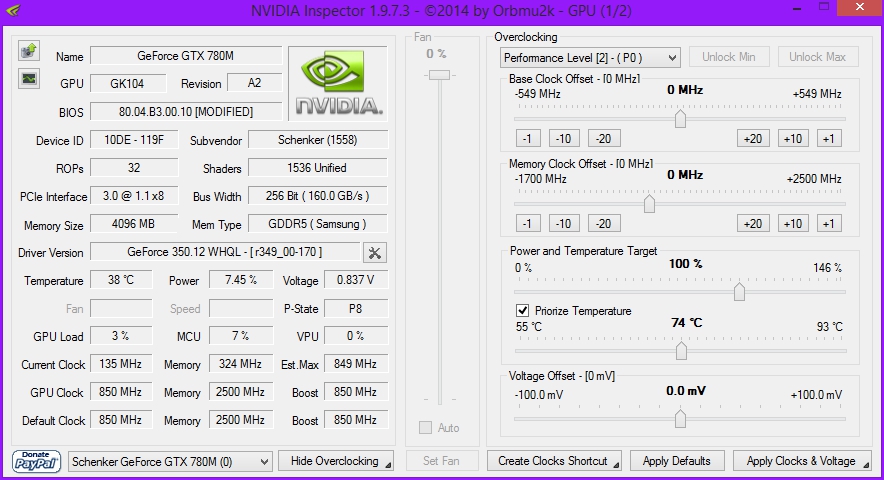Click the GPU Load value 3 %
The width and height of the screenshot is (884, 480).
click(x=121, y=336)
